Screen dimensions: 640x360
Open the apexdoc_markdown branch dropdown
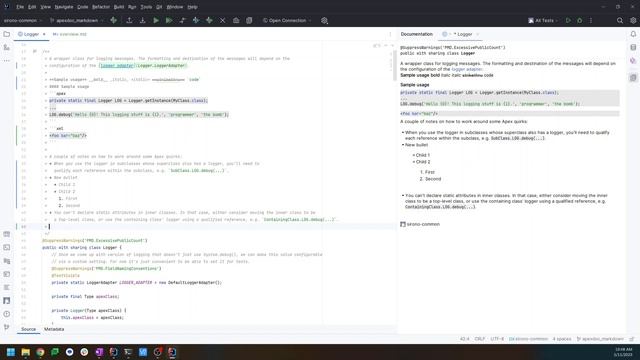(77, 20)
